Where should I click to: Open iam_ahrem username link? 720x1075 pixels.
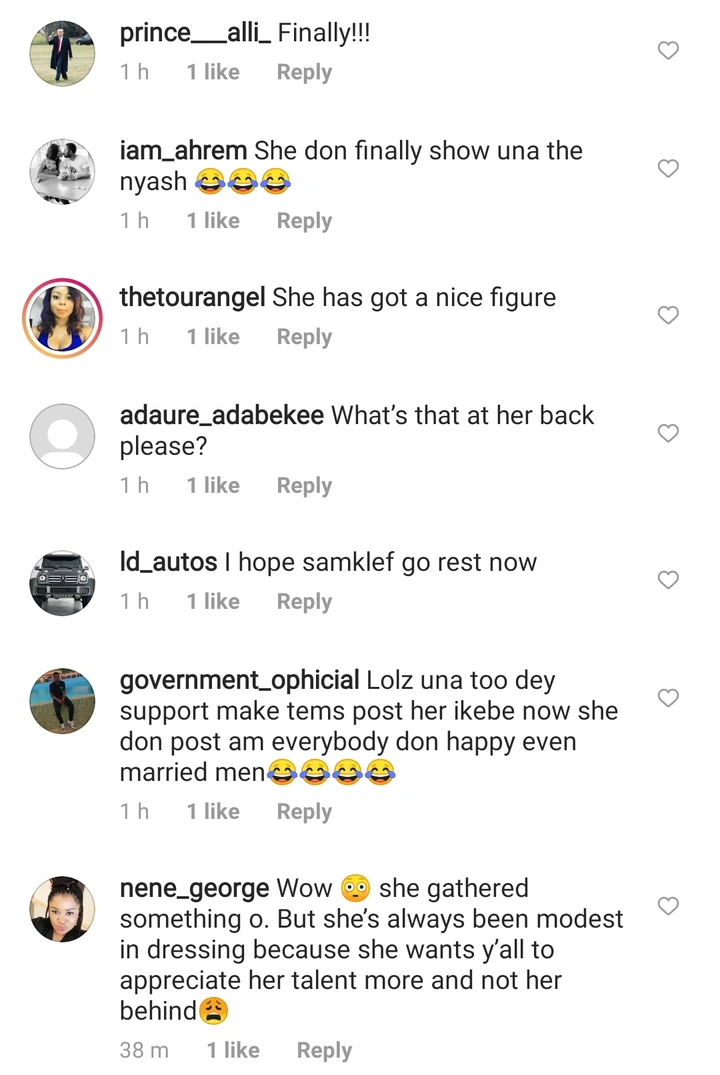[183, 151]
